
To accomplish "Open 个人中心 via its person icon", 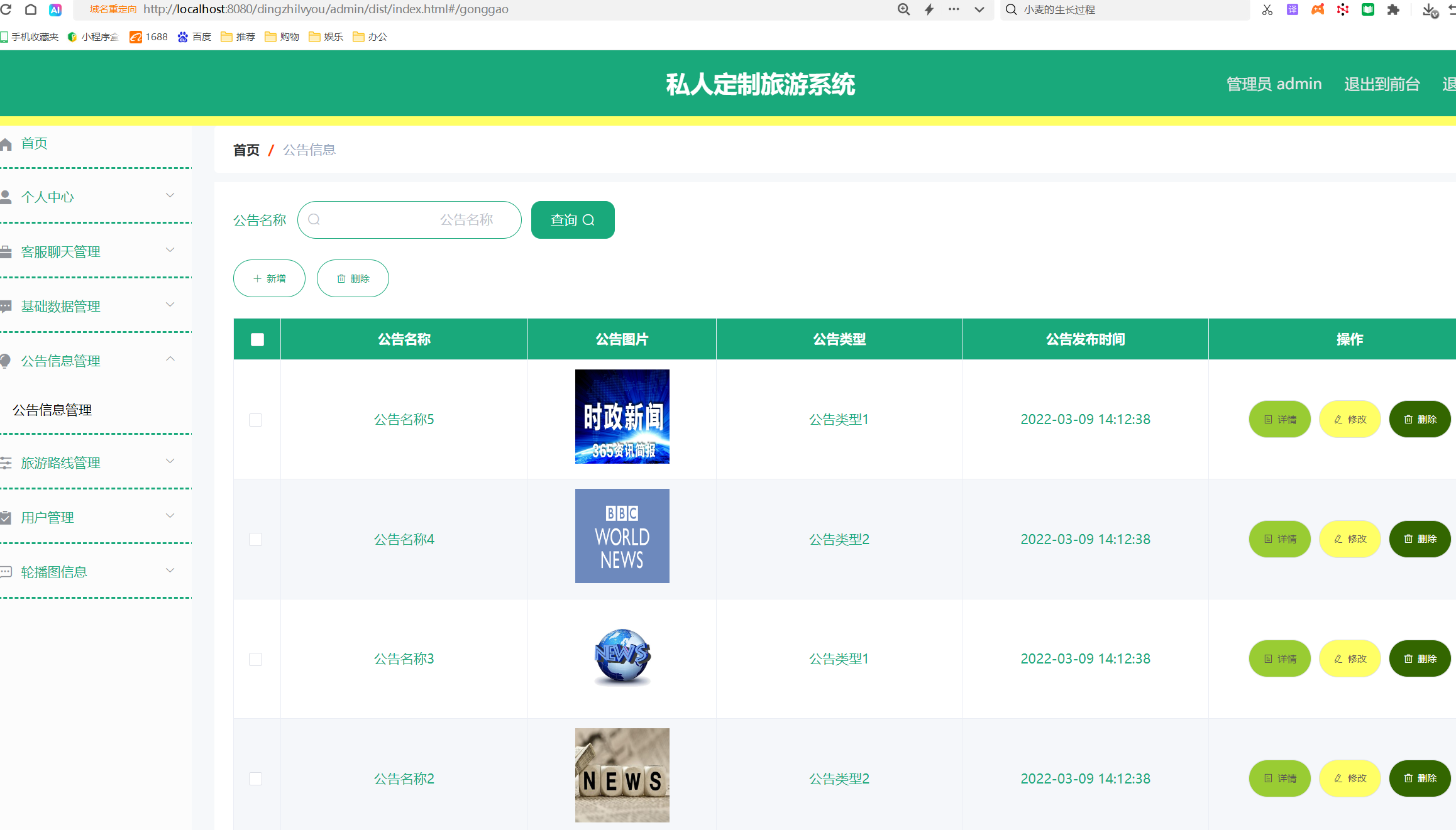I will click(6, 196).
